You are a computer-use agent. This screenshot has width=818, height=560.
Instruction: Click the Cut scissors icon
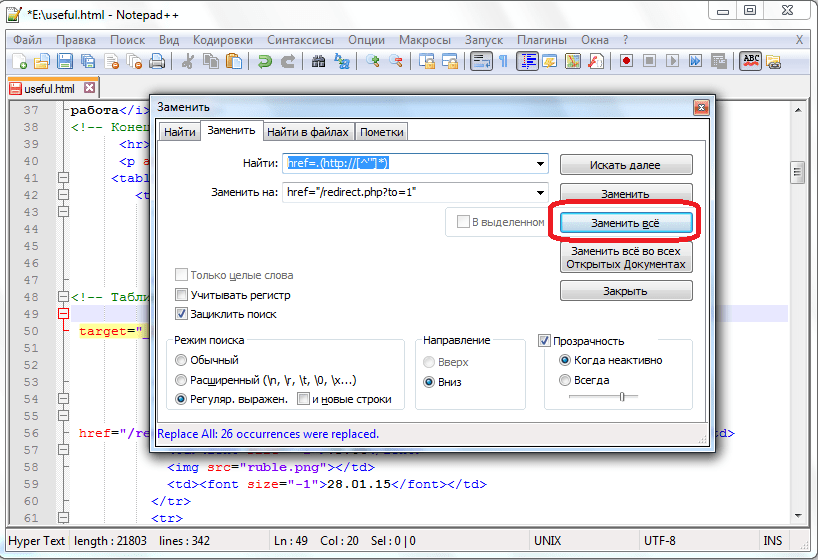(x=187, y=61)
